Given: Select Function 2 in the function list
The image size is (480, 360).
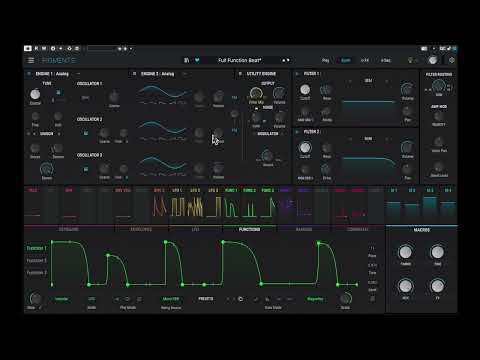Looking at the screenshot, I should click(x=36, y=260).
